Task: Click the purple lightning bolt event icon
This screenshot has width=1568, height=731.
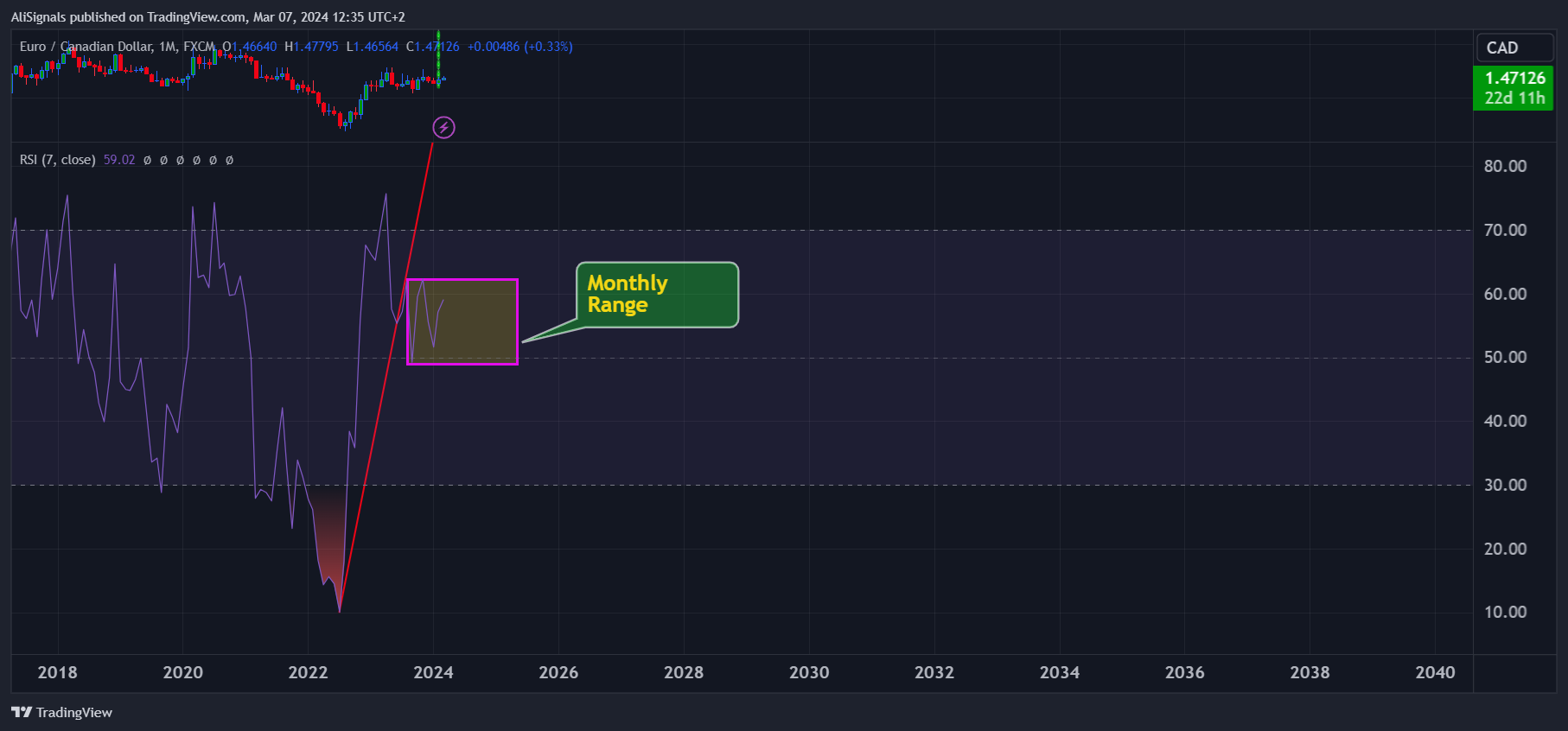Action: (443, 128)
